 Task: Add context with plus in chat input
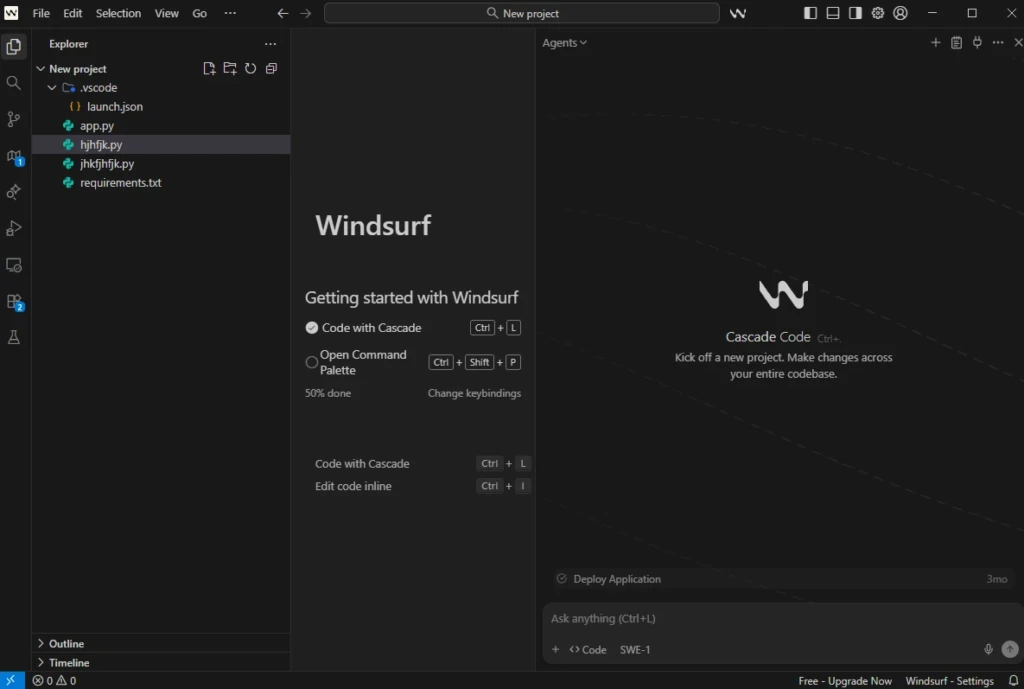pyautogui.click(x=555, y=650)
